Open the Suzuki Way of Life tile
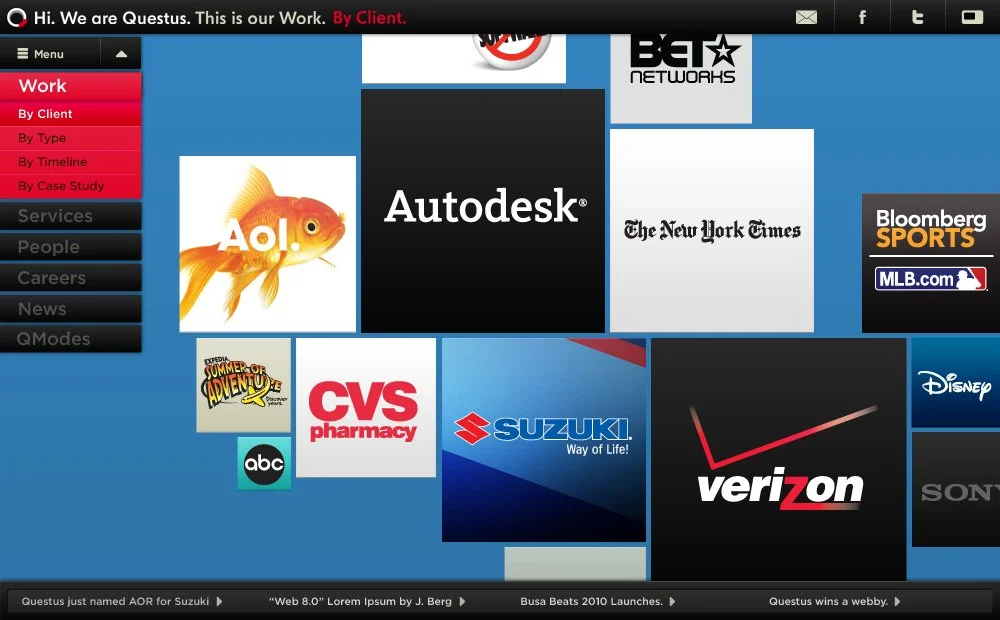 (x=543, y=439)
